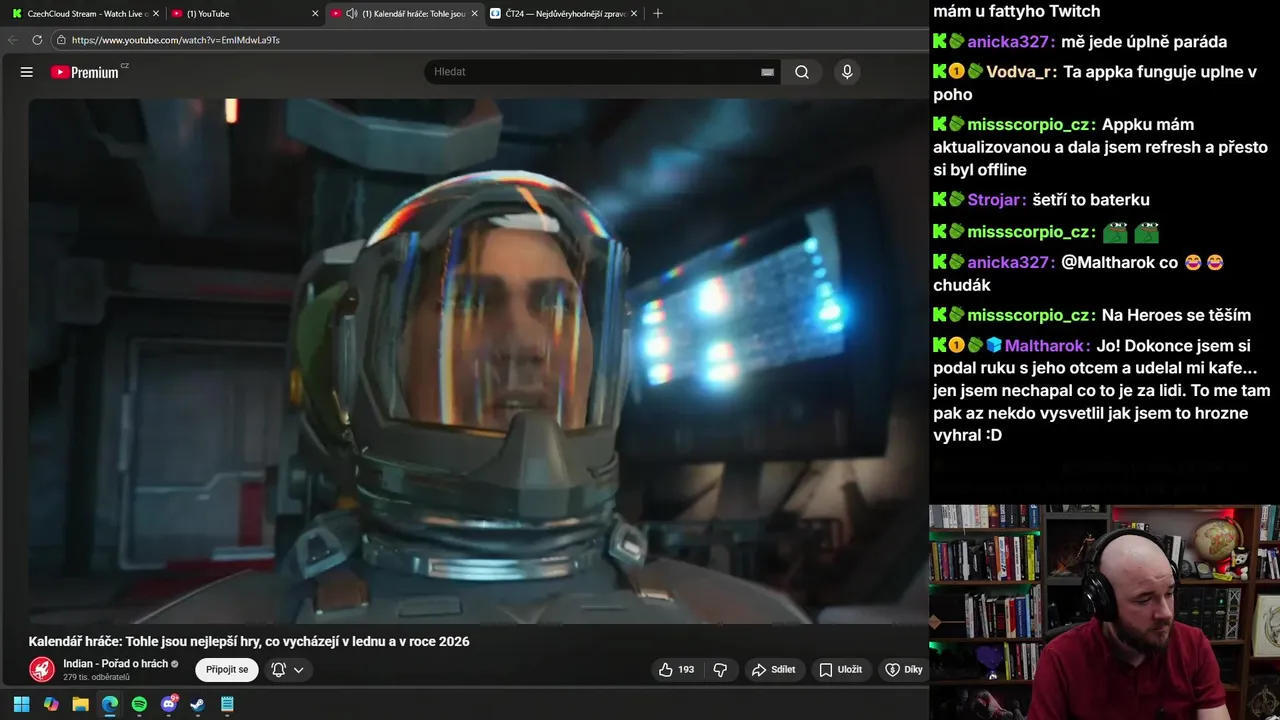Click username Maltharok in chat
Image resolution: width=1280 pixels, height=720 pixels.
(1045, 345)
